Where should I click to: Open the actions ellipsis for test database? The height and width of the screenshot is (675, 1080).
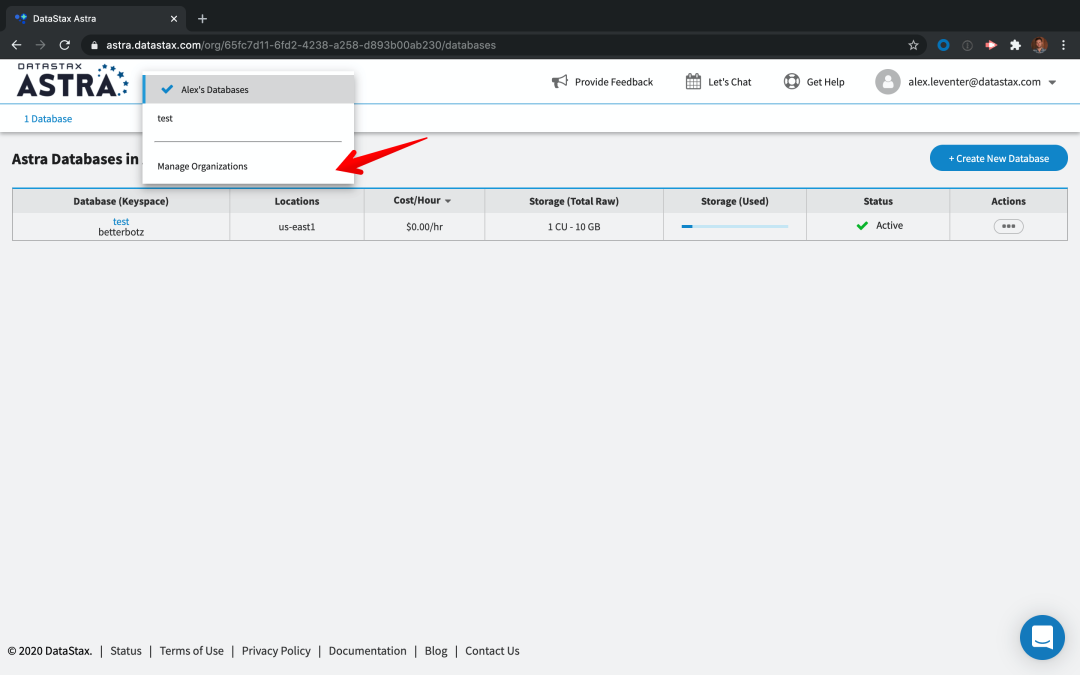pos(1008,226)
